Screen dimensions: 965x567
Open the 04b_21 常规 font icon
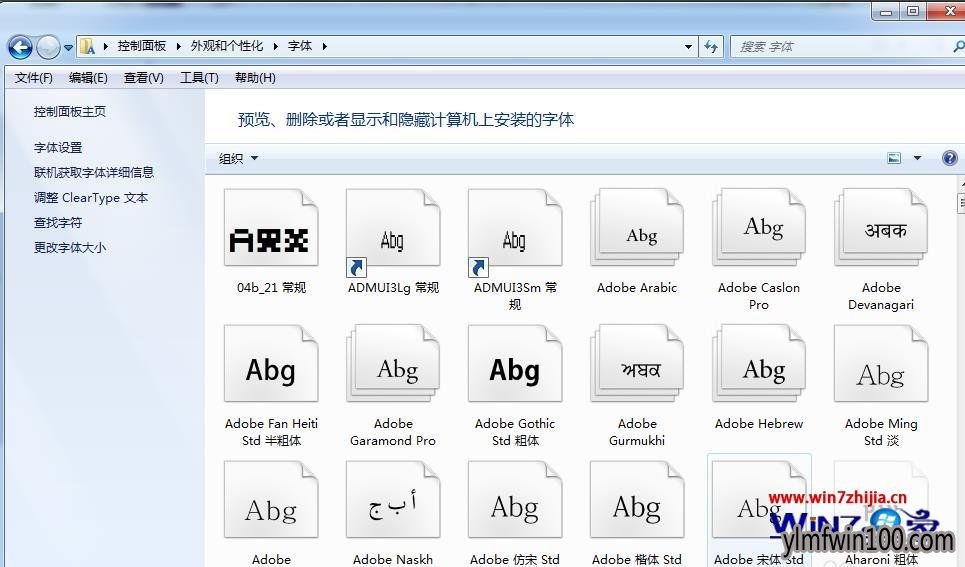(271, 228)
